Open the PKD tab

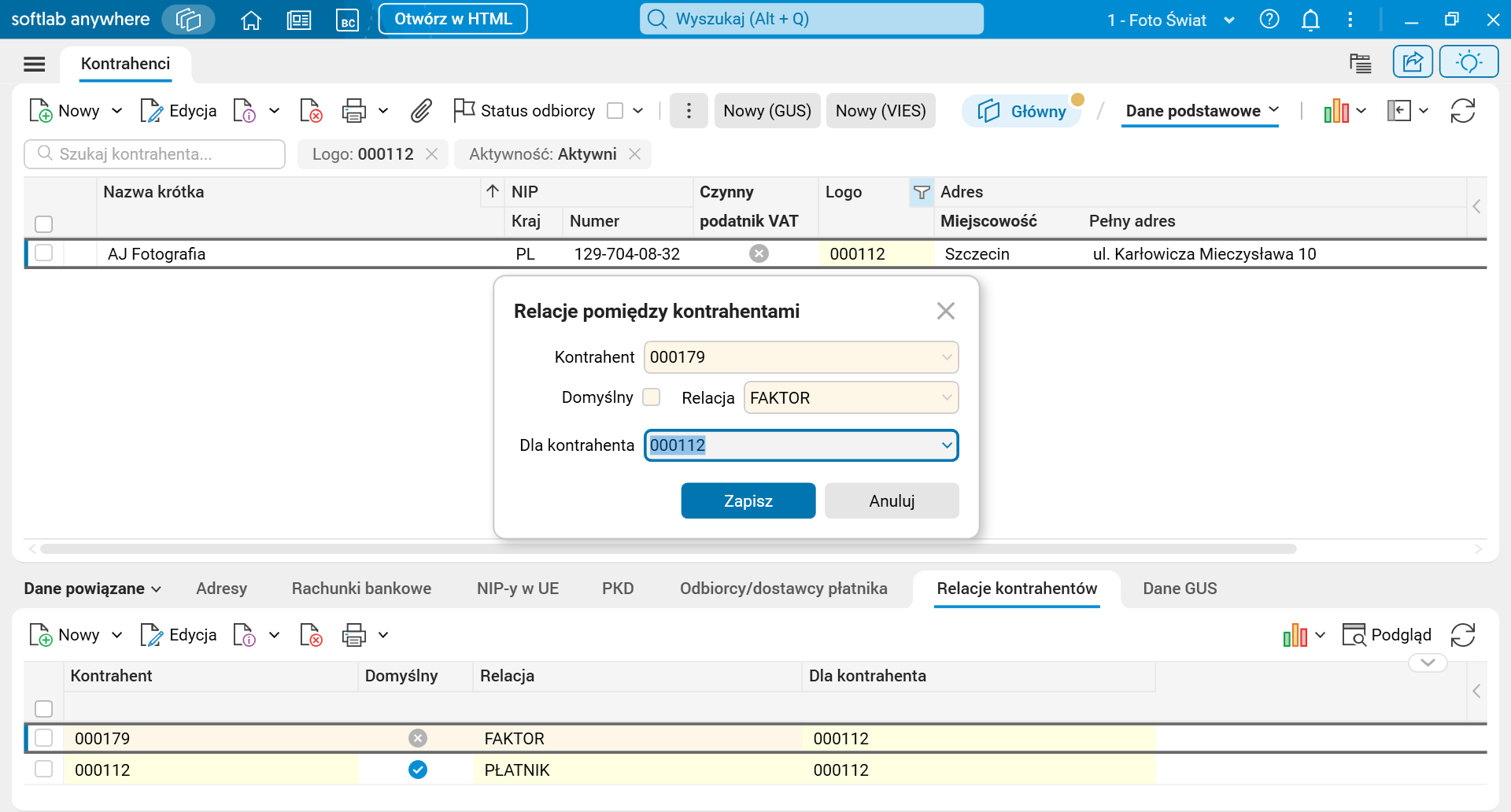pyautogui.click(x=618, y=589)
